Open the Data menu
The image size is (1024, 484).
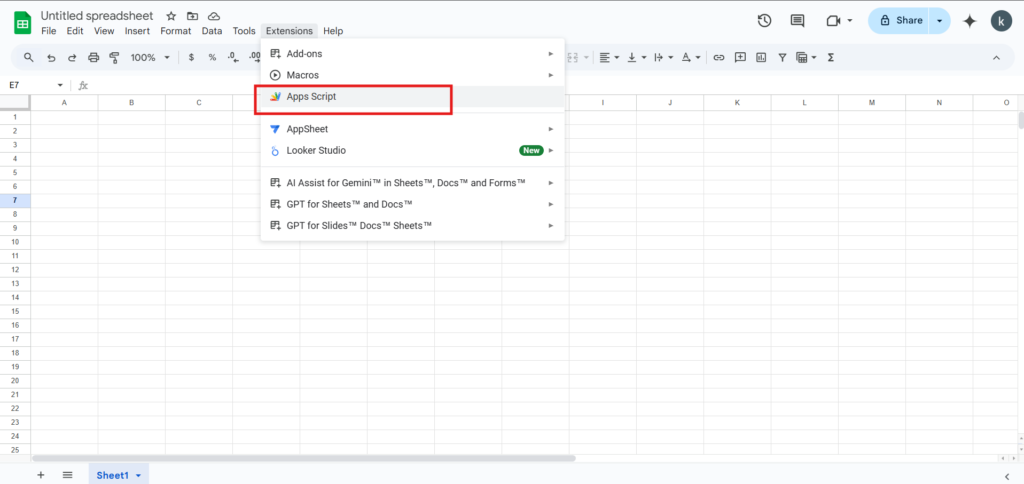(x=212, y=31)
